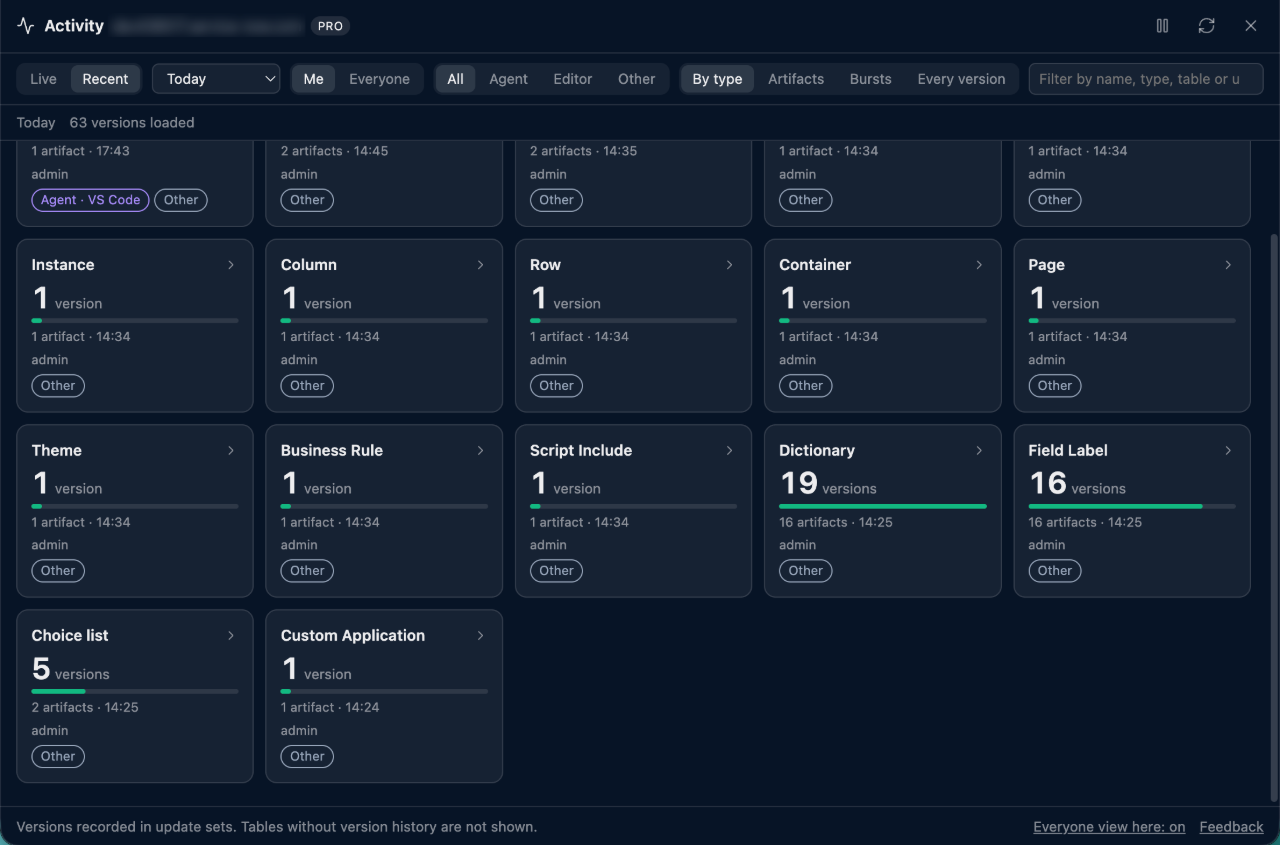Focus the filter by name search field
The width and height of the screenshot is (1280, 845).
click(1146, 79)
